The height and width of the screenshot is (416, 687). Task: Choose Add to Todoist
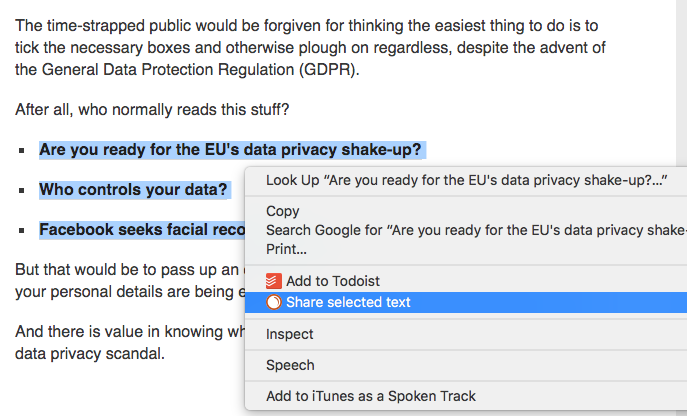tap(466, 281)
